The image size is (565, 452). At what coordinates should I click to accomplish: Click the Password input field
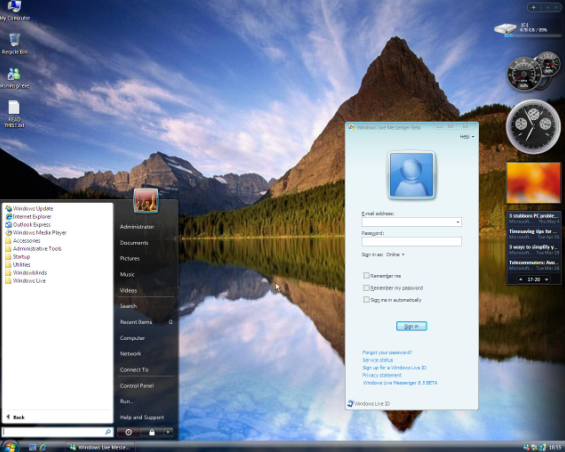coord(411,241)
